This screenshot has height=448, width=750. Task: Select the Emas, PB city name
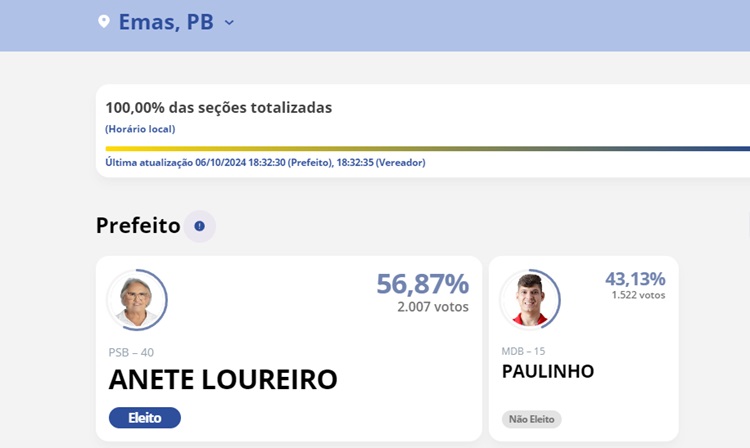tap(165, 22)
